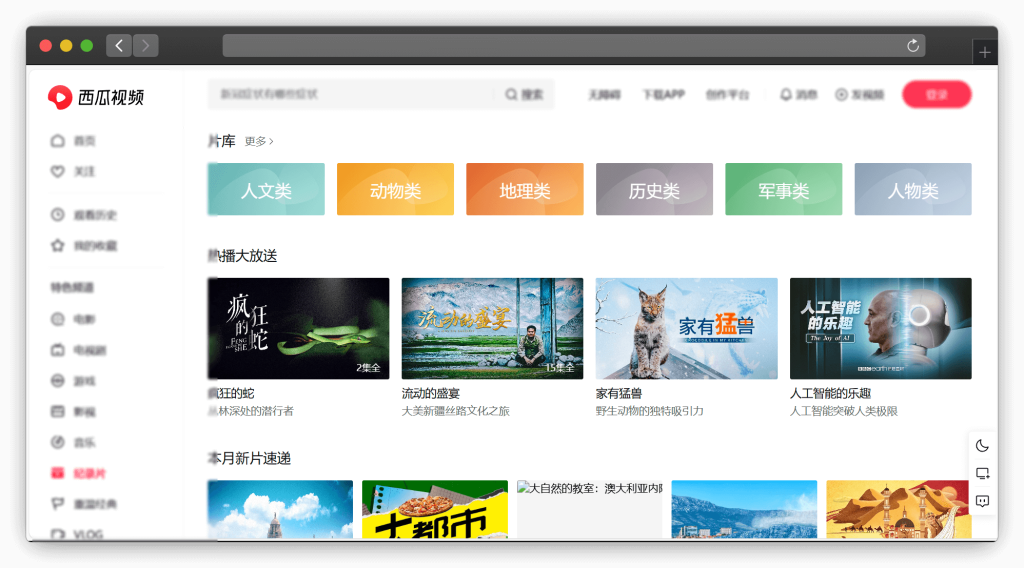Click the magnifier 搜索 search button
Screen dimensions: 1024x568
click(524, 95)
